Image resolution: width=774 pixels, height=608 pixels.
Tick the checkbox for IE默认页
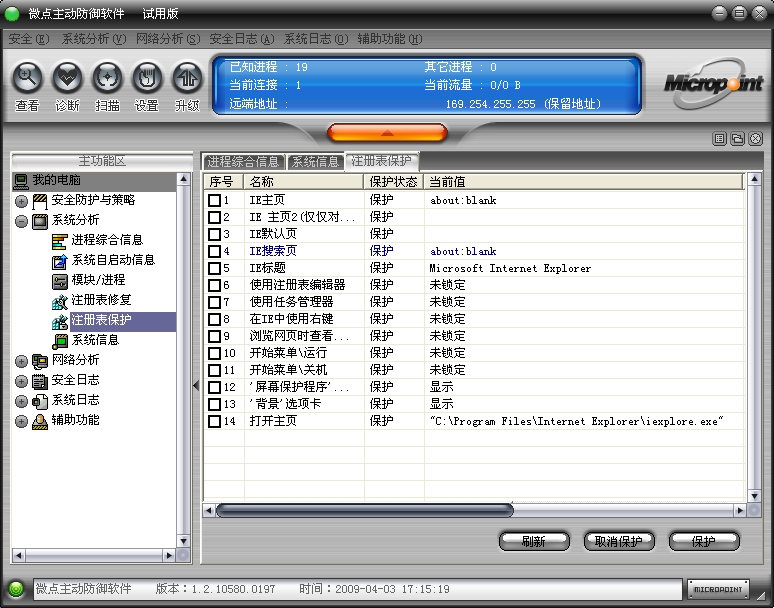[214, 234]
